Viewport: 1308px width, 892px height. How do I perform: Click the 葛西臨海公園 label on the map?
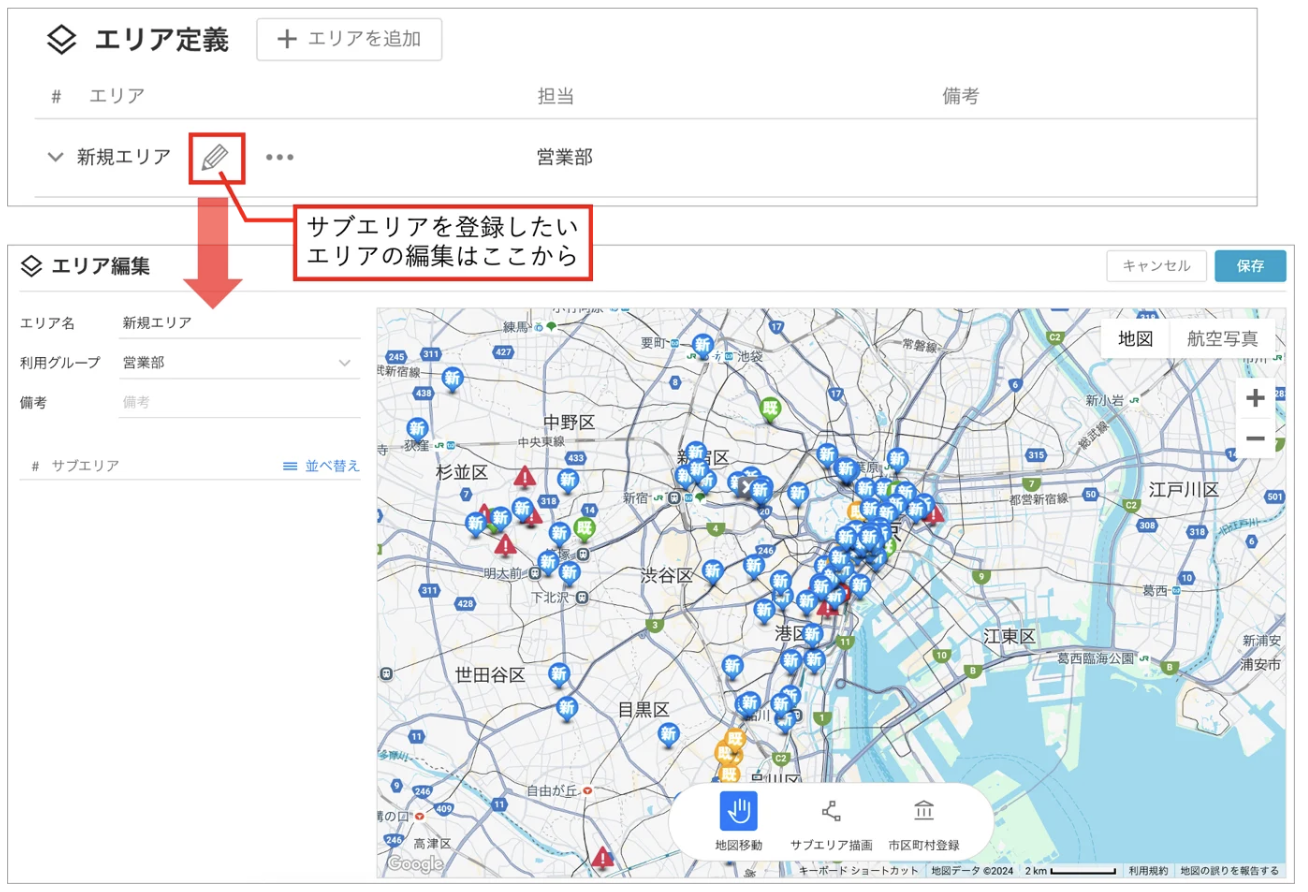pyautogui.click(x=1096, y=658)
